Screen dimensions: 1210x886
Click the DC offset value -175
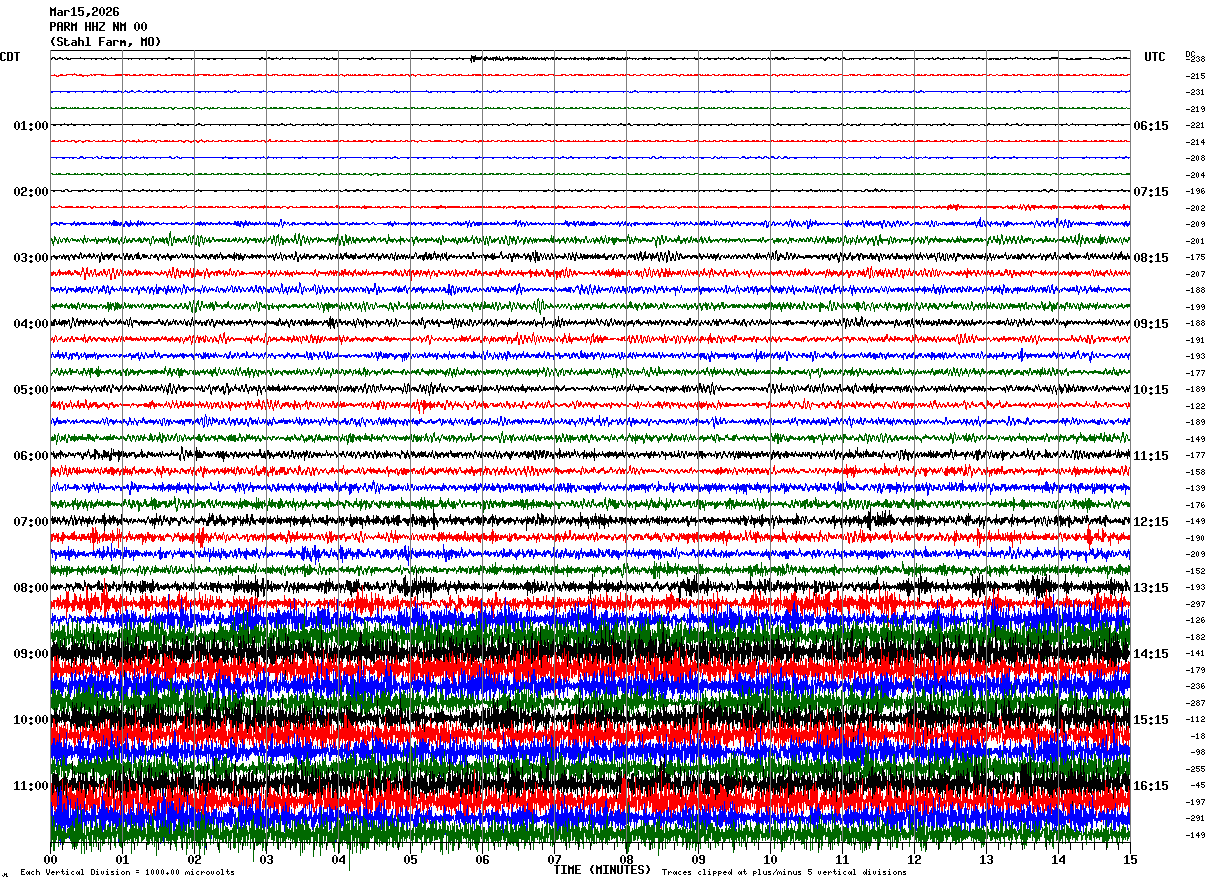pos(1195,257)
